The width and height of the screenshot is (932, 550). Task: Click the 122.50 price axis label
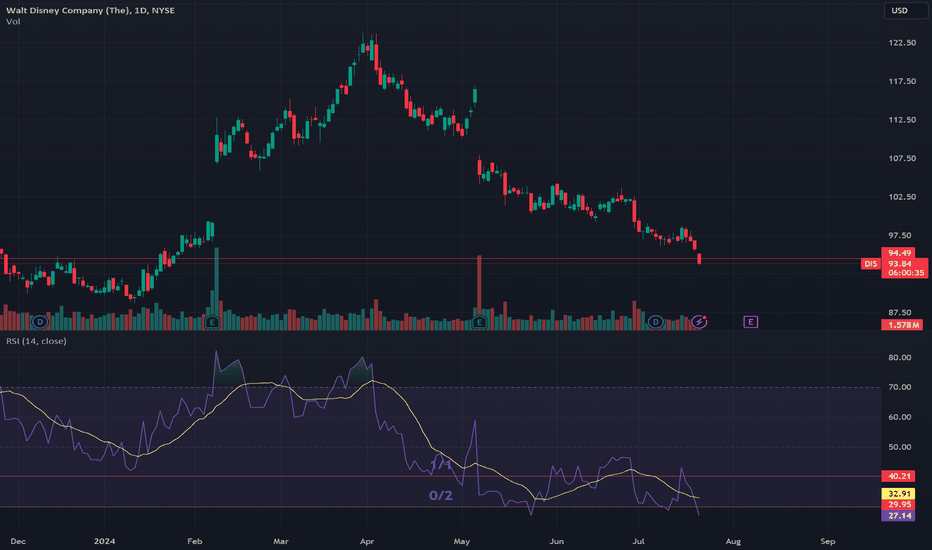902,43
